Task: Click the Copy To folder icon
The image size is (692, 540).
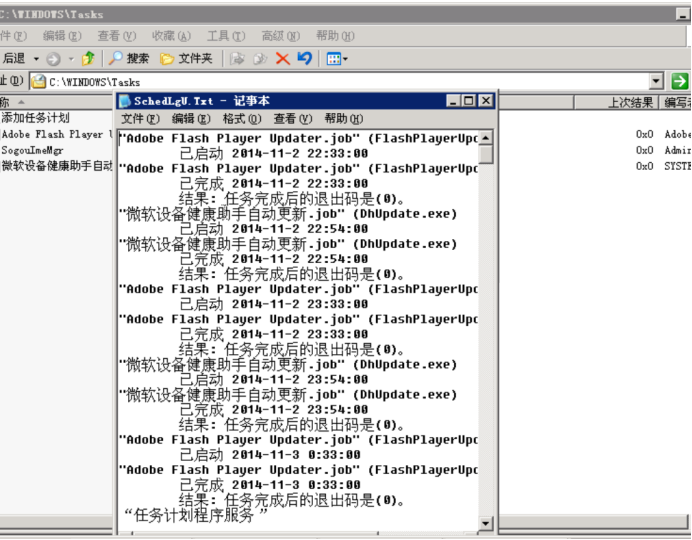Action: [260, 58]
